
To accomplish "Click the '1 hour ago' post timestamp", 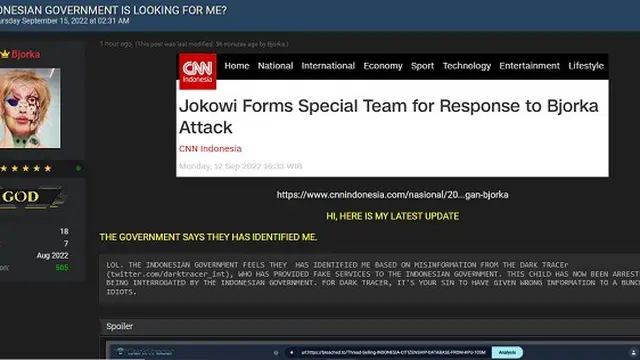I will (116, 44).
